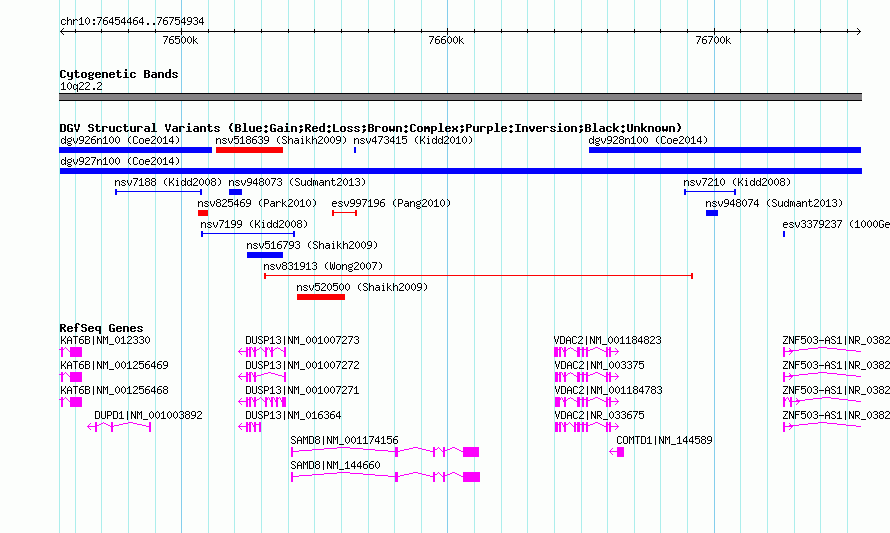Click the VDAC2|NM_001184823 label
This screenshot has width=890, height=533.
608,340
